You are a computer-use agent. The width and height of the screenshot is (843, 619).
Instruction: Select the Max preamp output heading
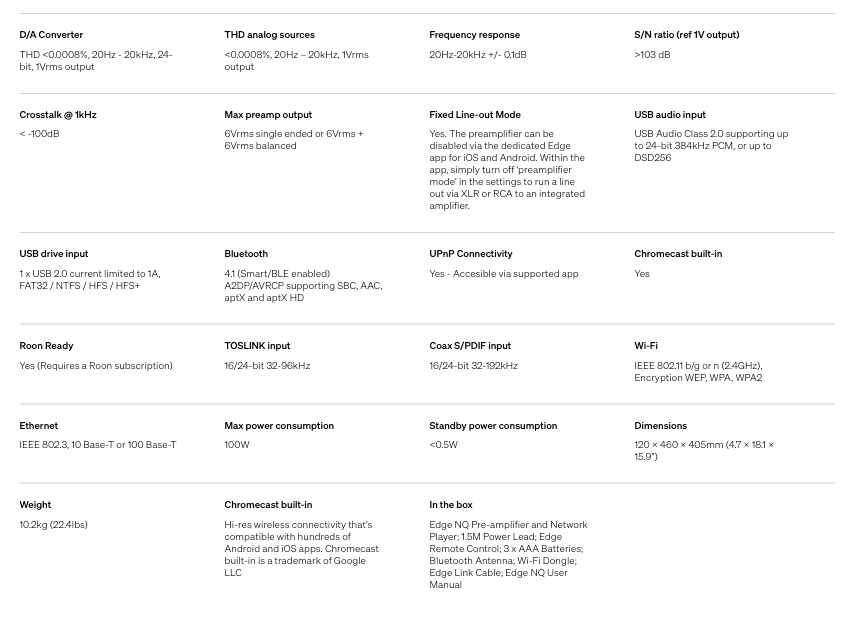click(268, 115)
